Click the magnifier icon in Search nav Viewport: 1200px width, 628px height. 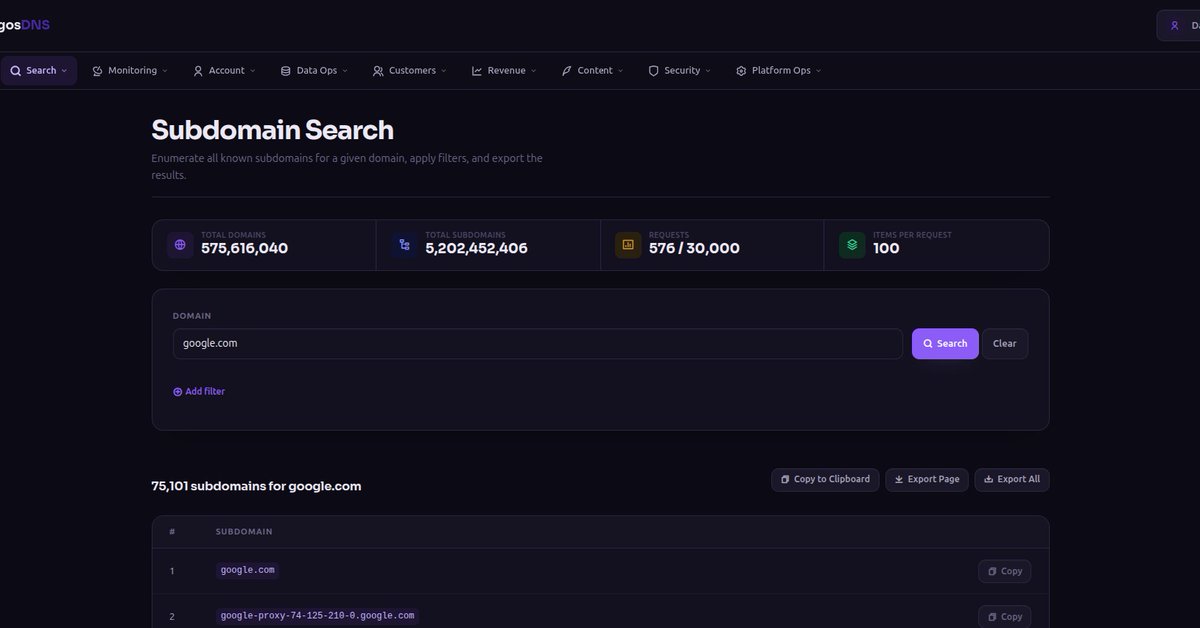pyautogui.click(x=15, y=71)
